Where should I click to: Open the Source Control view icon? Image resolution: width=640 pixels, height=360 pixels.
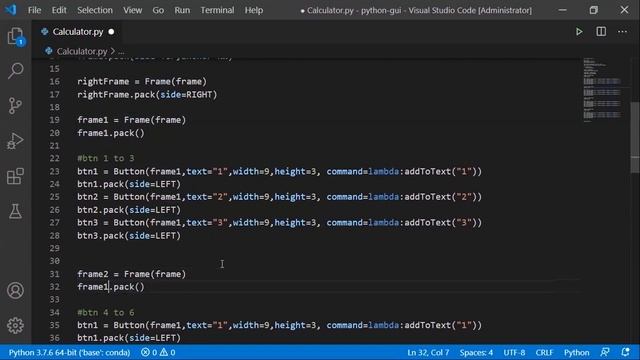pos(16,106)
